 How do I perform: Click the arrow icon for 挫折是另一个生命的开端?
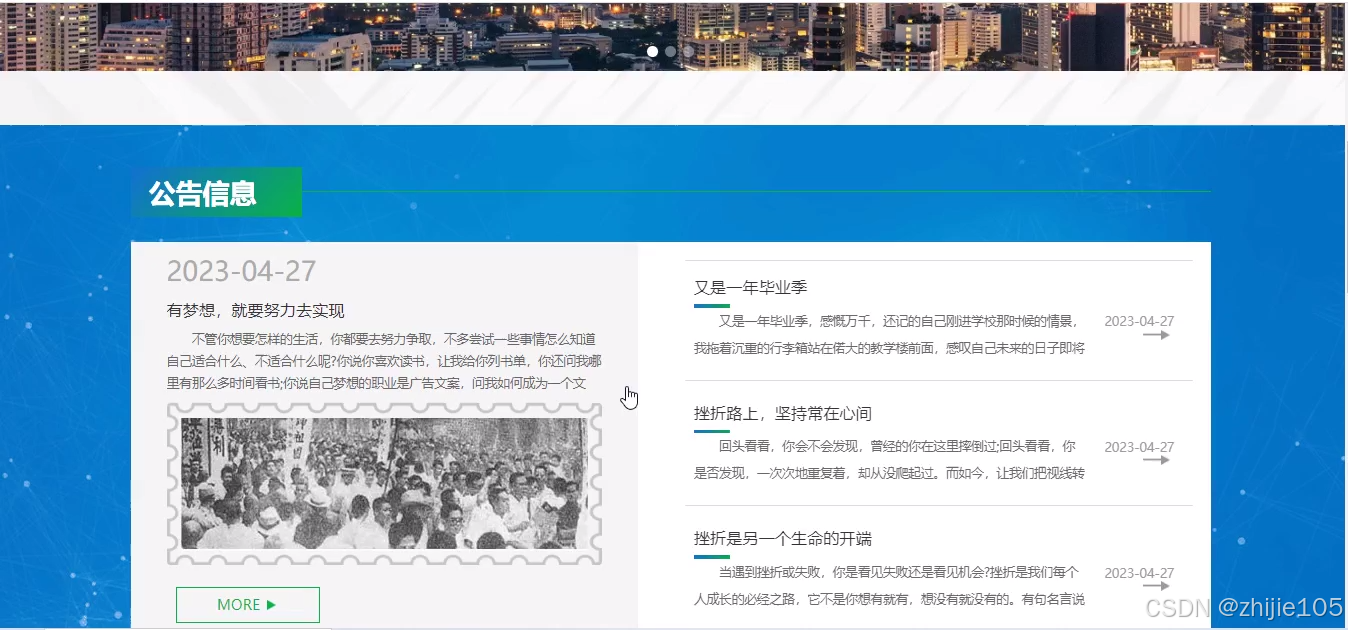(x=1158, y=587)
